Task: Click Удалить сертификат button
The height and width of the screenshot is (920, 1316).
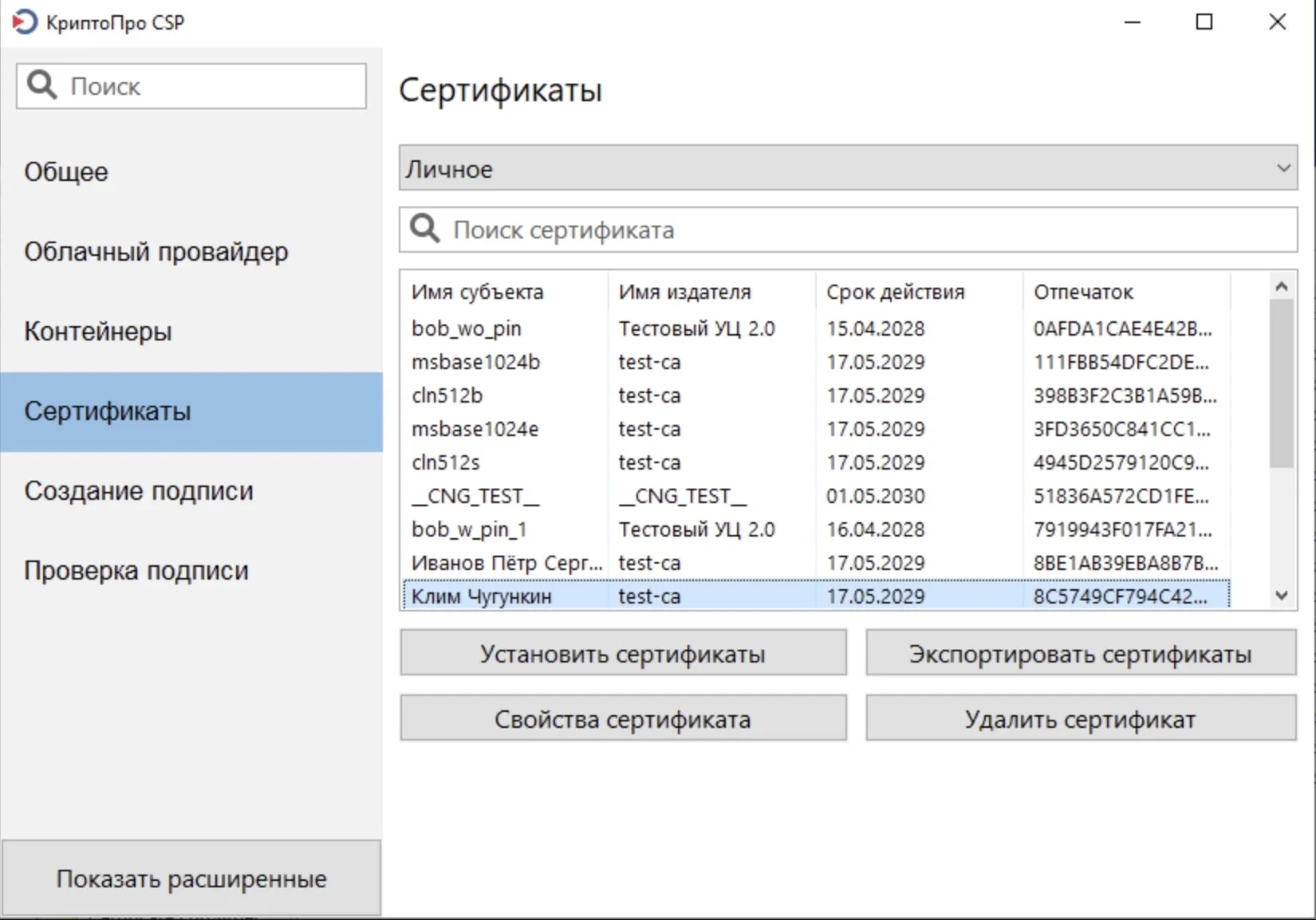Action: click(x=1081, y=719)
